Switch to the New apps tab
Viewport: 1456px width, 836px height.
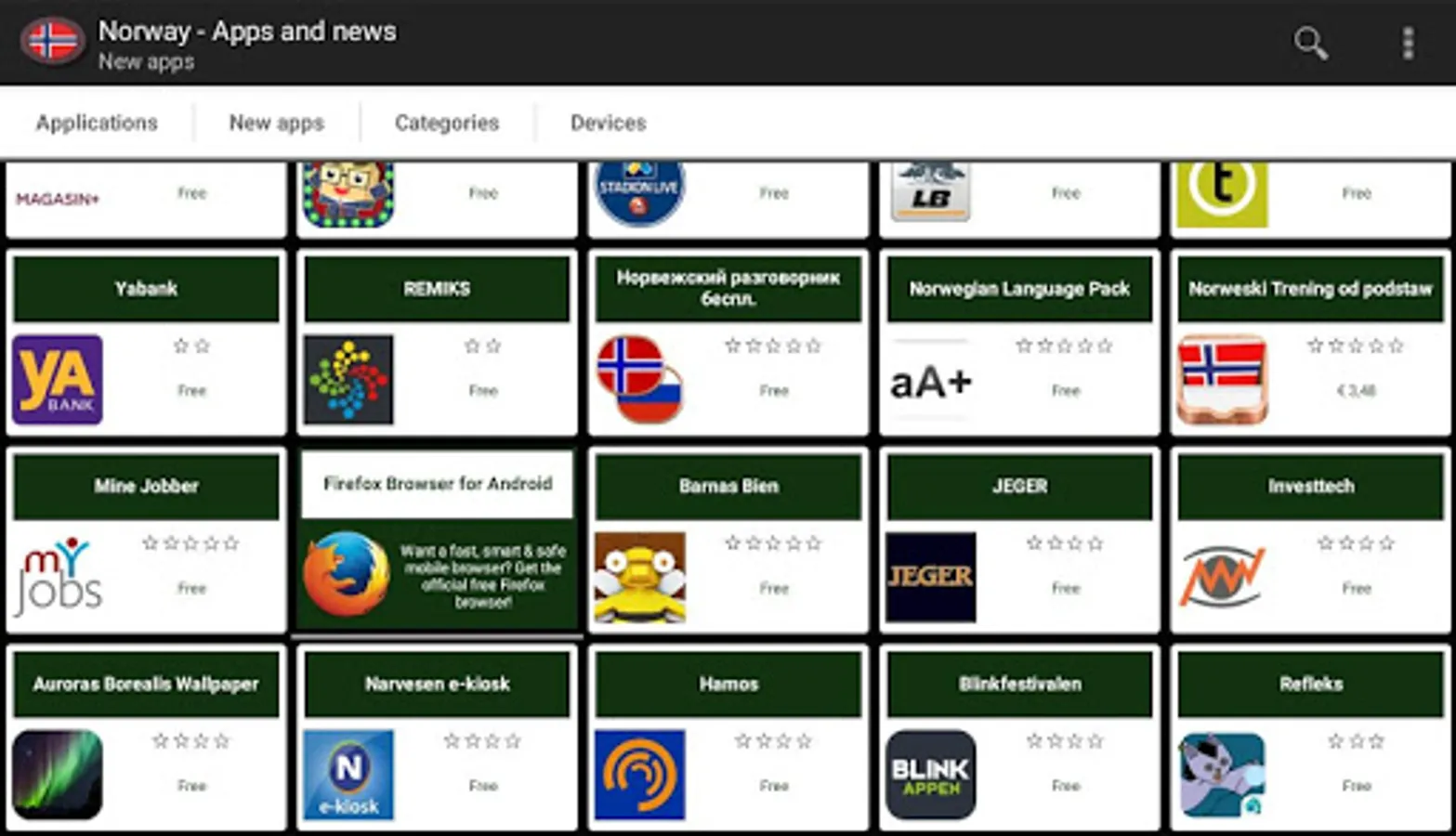click(277, 123)
